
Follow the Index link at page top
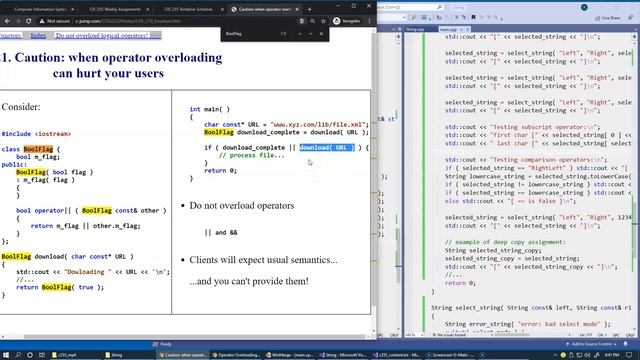pyautogui.click(x=38, y=36)
